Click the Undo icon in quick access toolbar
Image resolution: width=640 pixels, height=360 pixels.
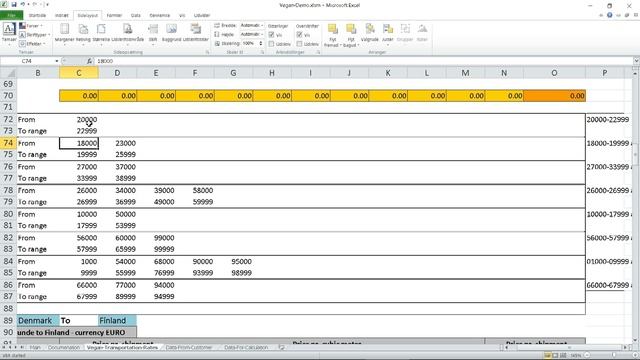point(22,4)
